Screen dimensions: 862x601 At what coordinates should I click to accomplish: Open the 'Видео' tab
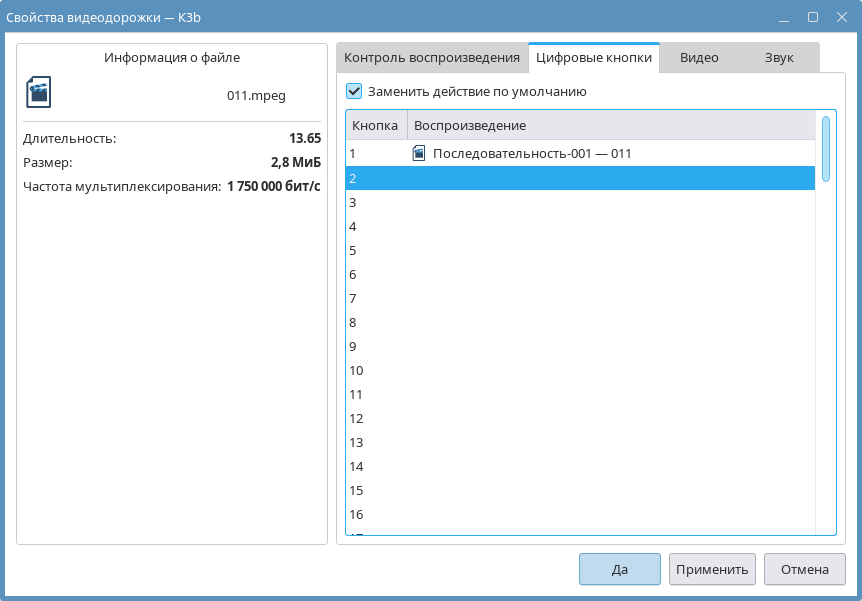click(699, 58)
